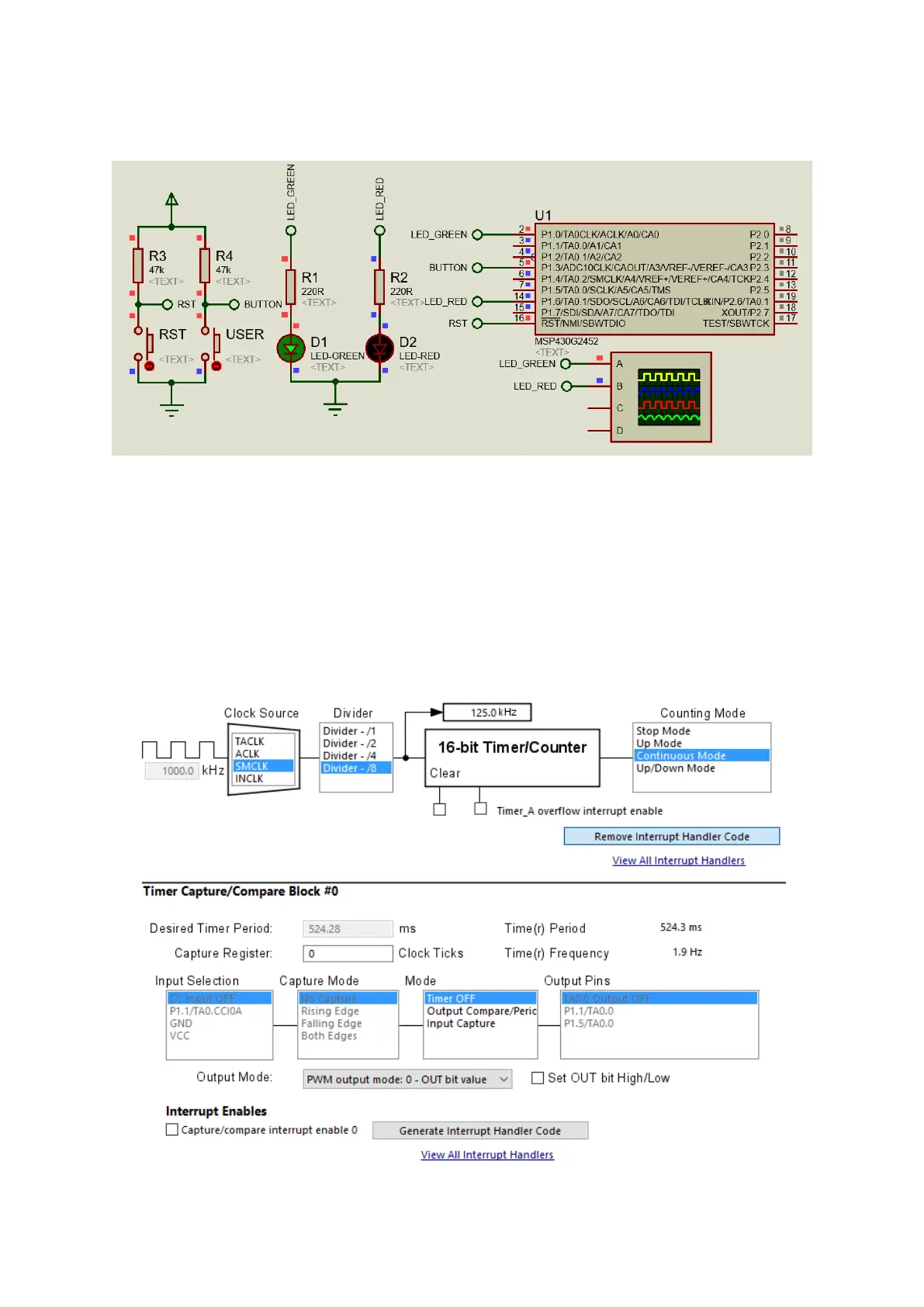Click the LED_GREEN terminal above R1

coord(291,231)
